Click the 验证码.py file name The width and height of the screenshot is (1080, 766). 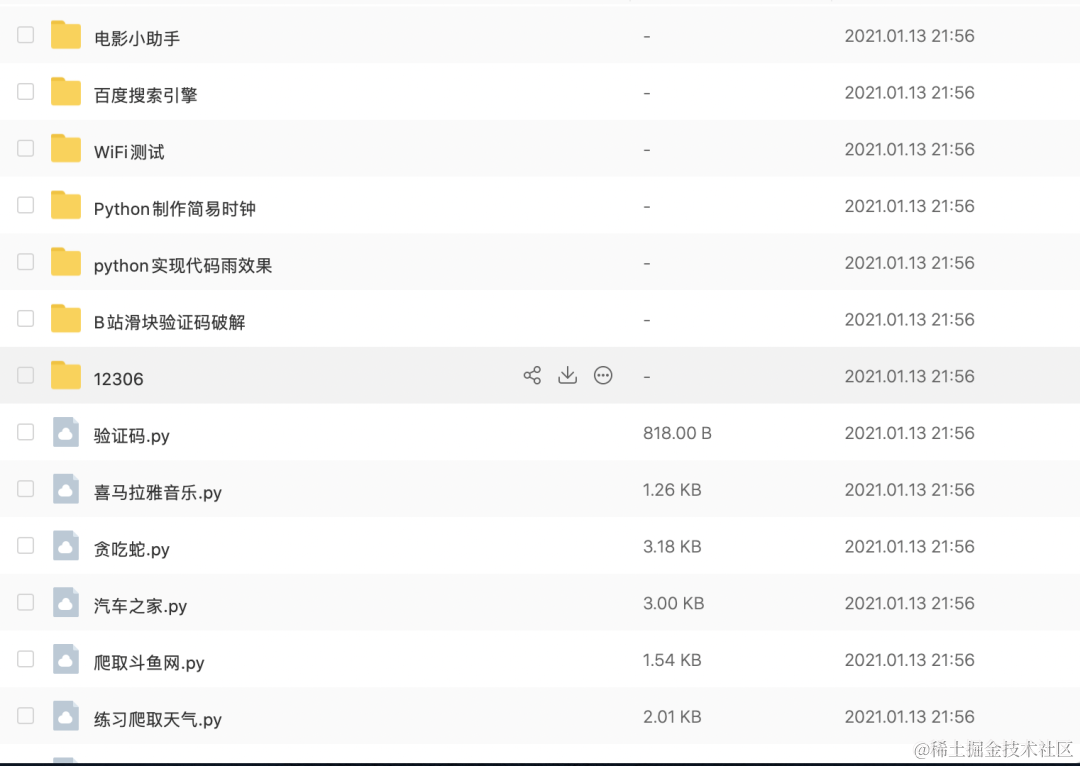click(132, 436)
